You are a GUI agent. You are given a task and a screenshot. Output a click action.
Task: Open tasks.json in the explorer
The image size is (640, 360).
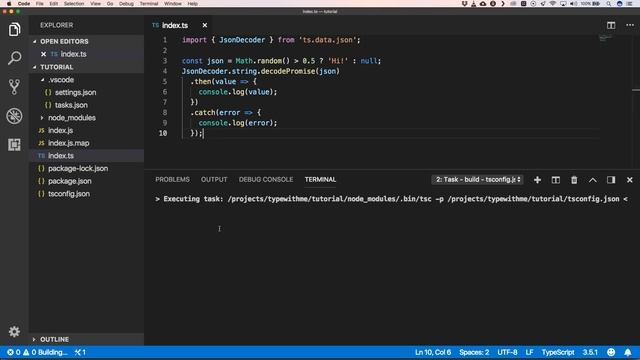click(71, 105)
